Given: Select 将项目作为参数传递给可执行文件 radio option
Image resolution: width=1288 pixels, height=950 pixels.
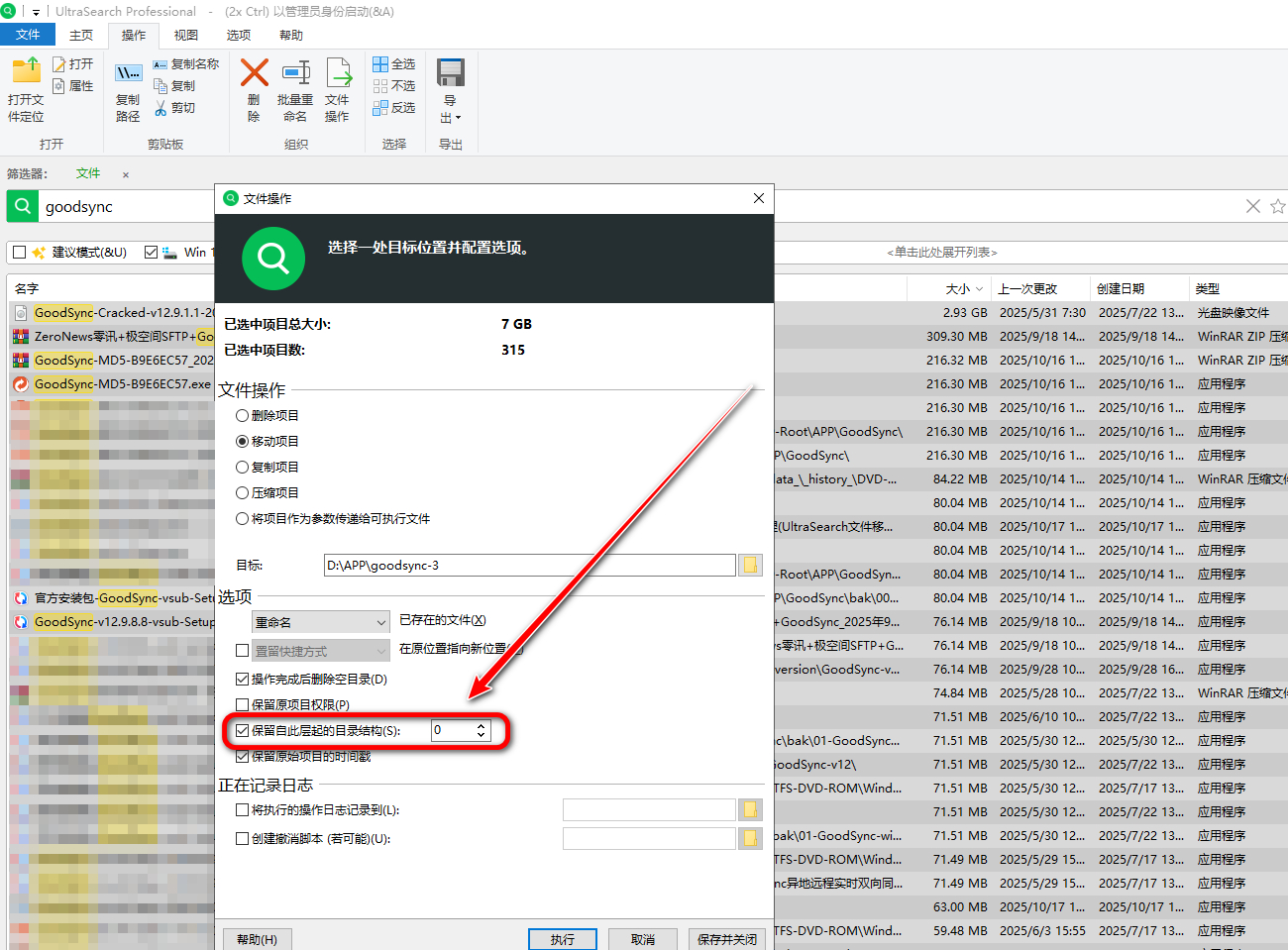Looking at the screenshot, I should pos(242,518).
